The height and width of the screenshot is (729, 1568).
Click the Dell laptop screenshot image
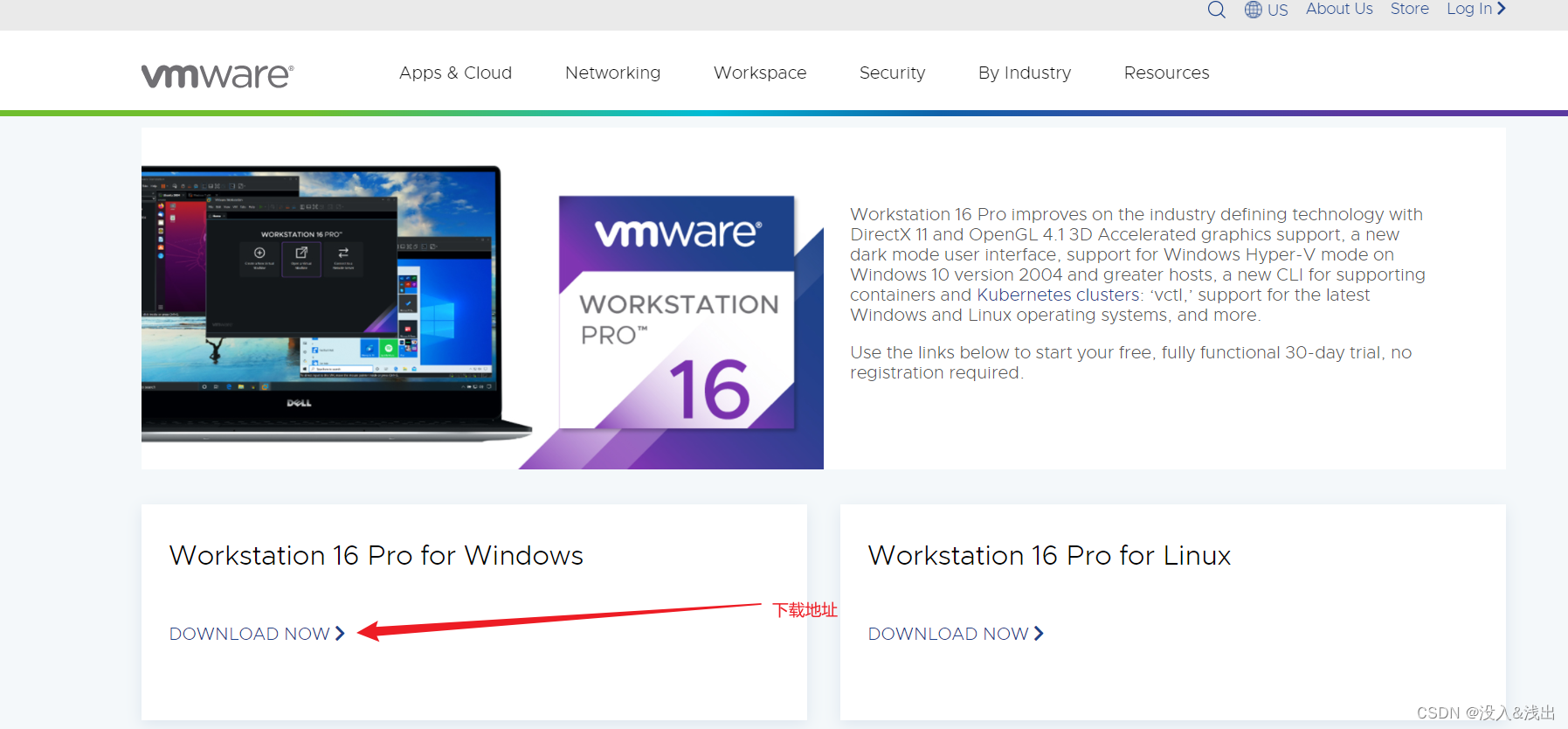336,302
